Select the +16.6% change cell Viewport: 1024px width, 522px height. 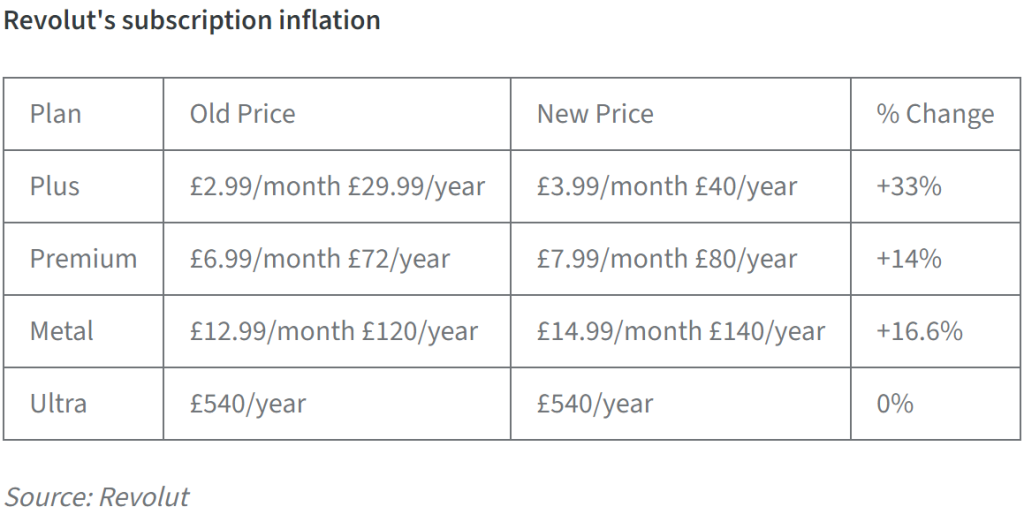[935, 331]
